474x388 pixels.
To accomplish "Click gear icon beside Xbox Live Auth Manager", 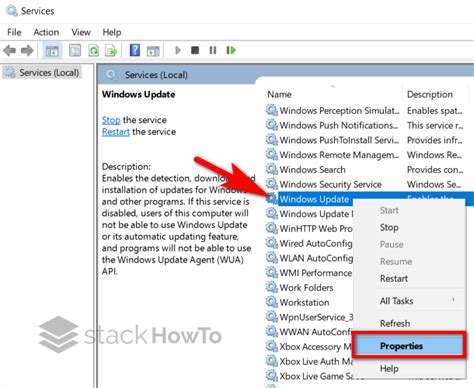I will 272,361.
